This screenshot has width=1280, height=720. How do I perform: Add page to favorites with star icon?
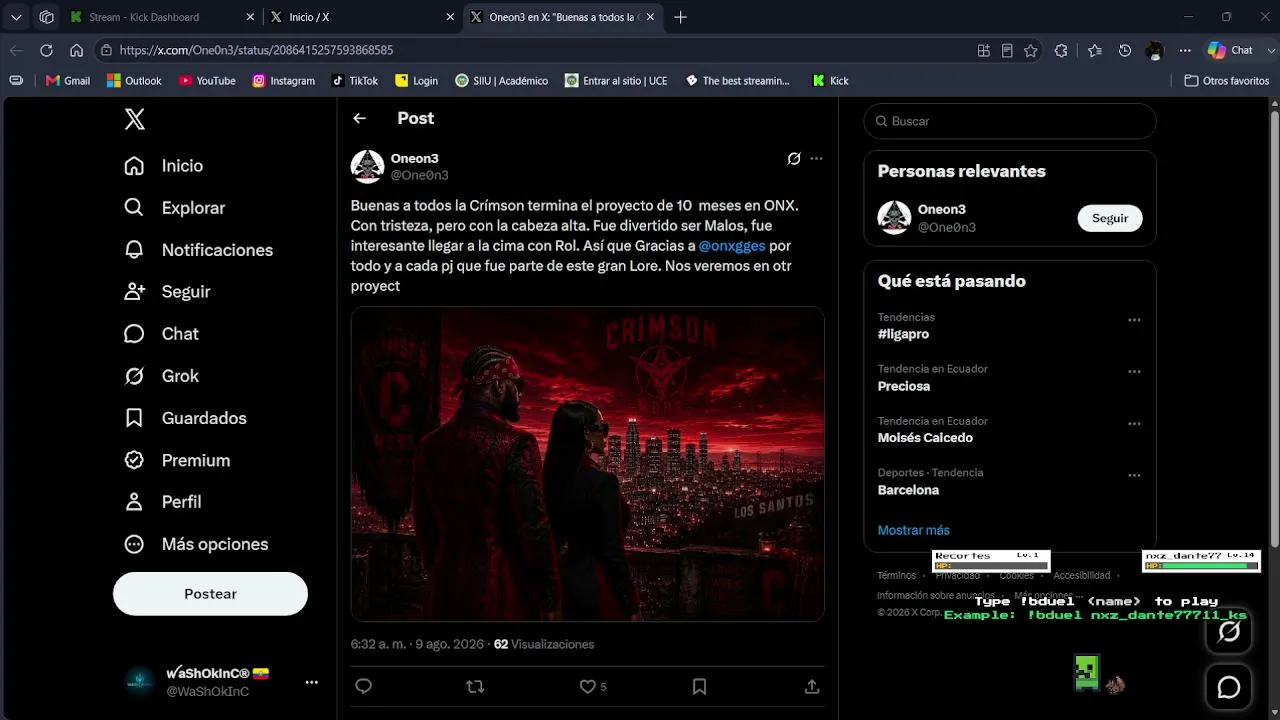[x=1031, y=50]
